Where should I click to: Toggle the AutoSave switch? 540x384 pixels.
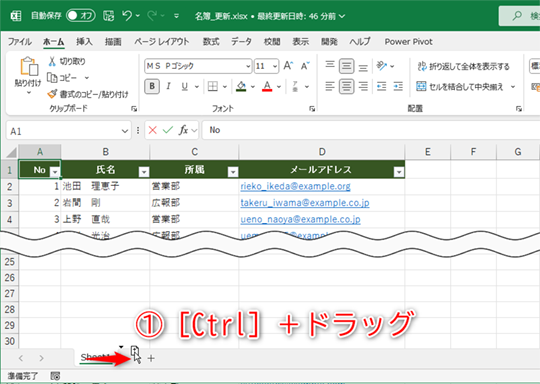(x=81, y=16)
